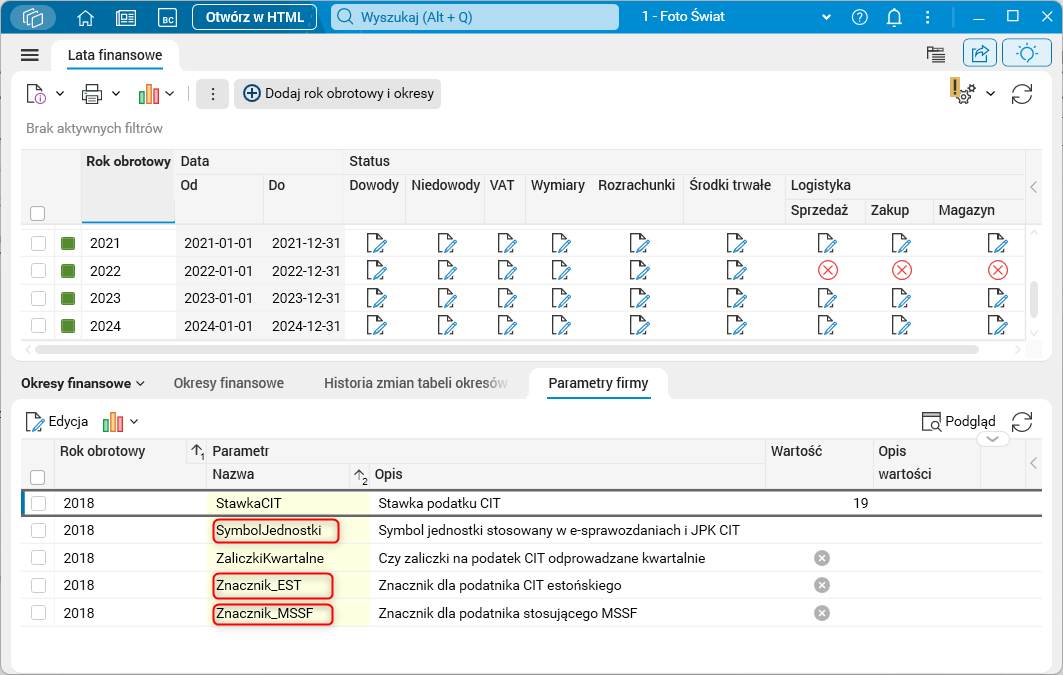Expand the collapse chevron below Podgląd

[992, 439]
